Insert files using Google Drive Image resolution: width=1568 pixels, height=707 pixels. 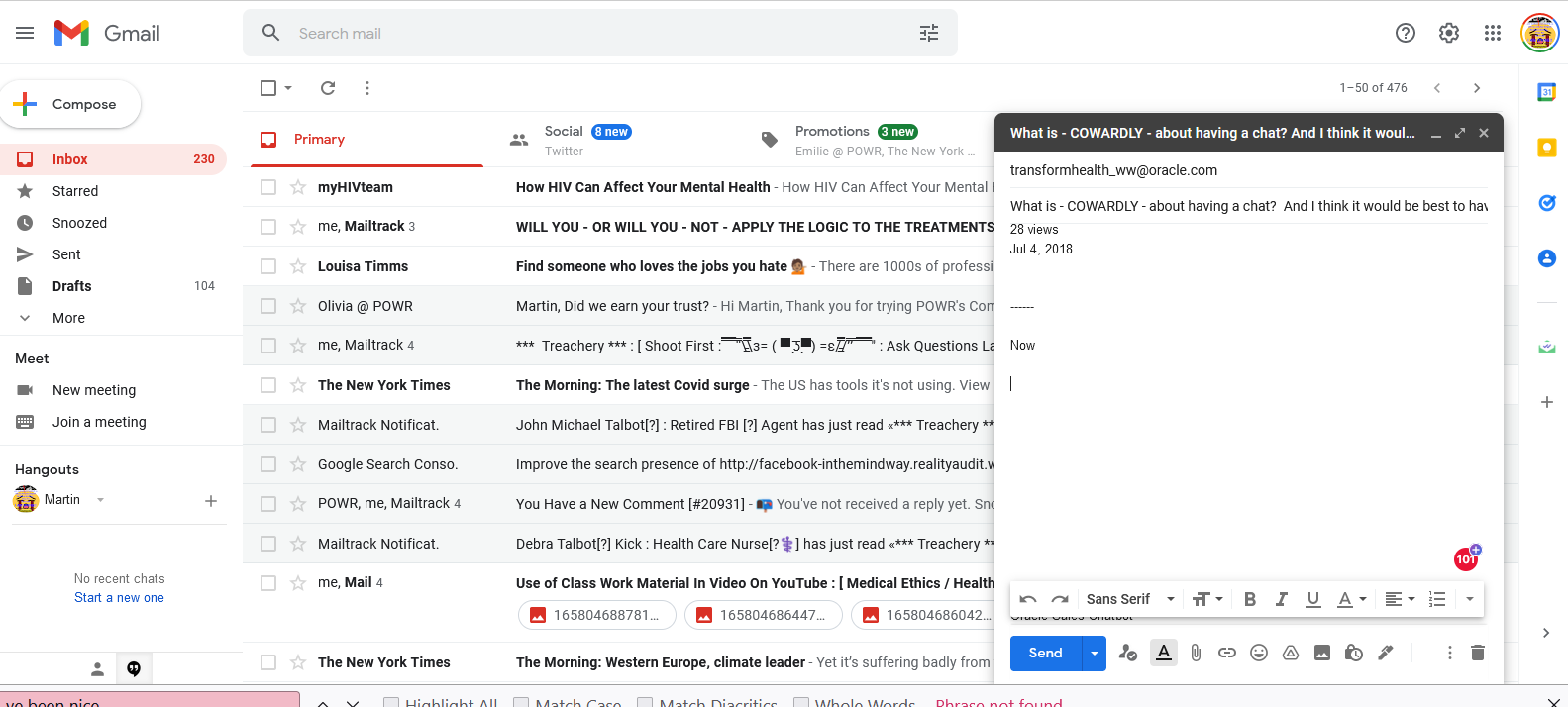pos(1291,653)
